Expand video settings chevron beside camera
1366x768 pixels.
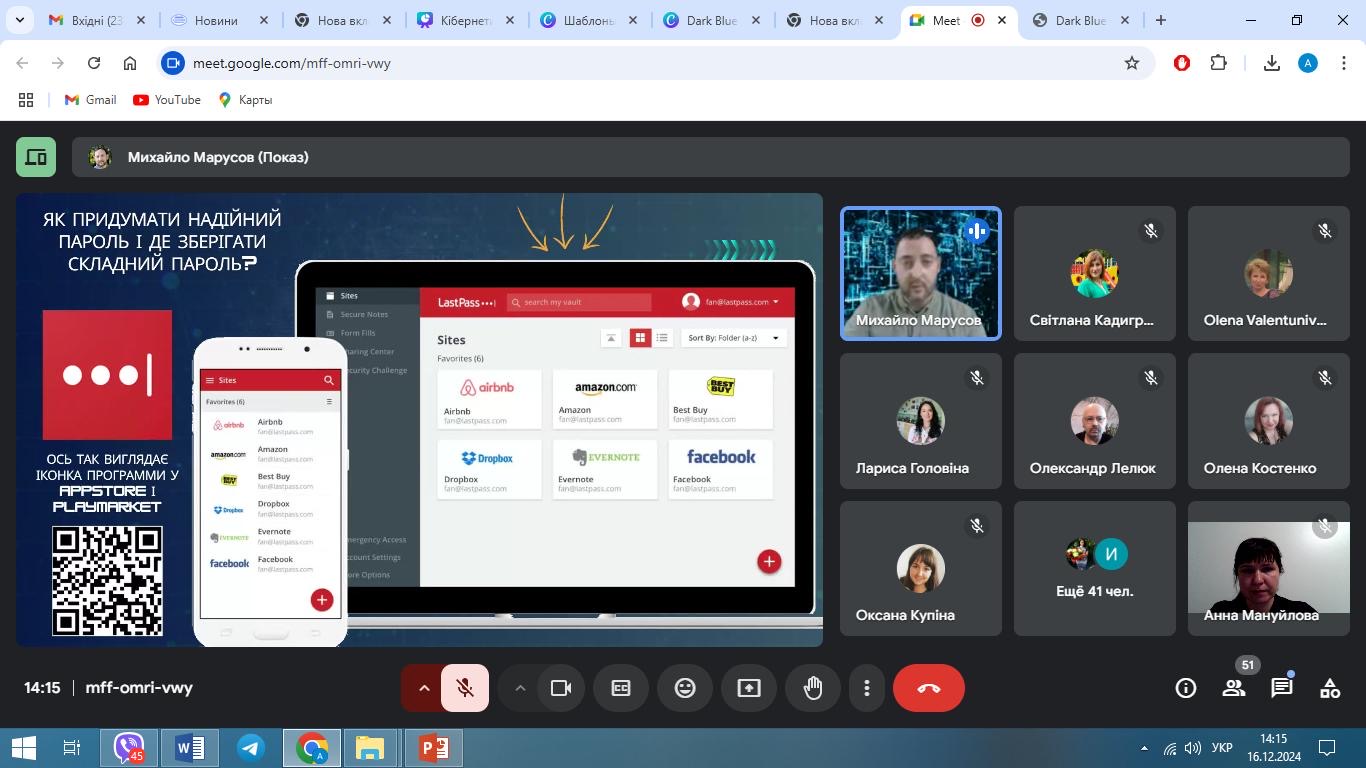520,688
